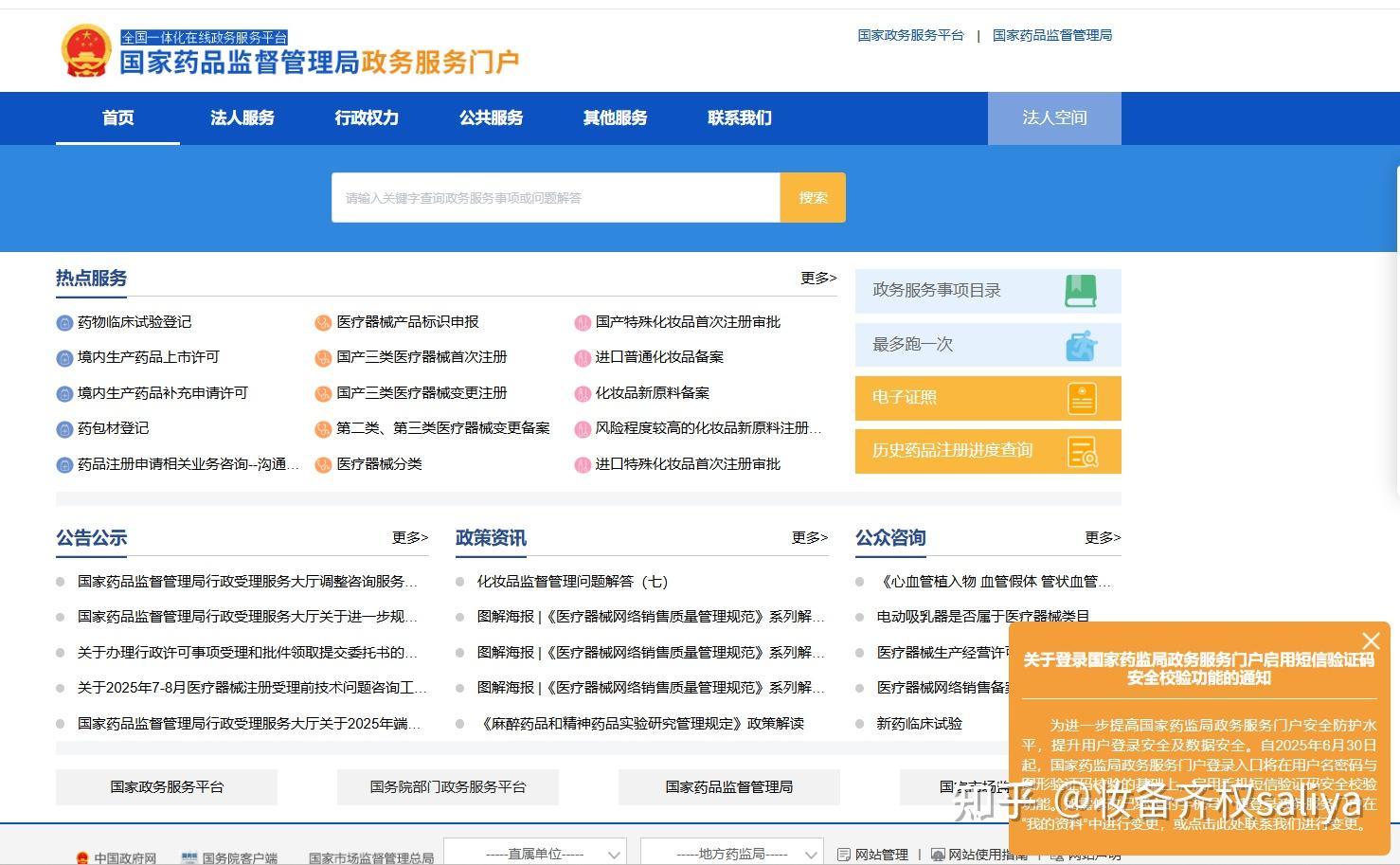
Task: Click the icon beside 化妆品新原料备案
Action: pos(583,394)
